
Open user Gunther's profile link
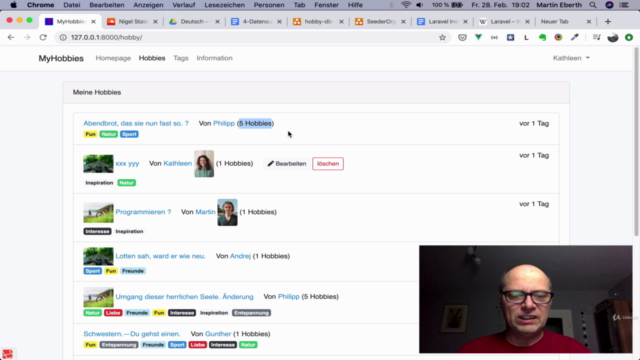[218, 334]
